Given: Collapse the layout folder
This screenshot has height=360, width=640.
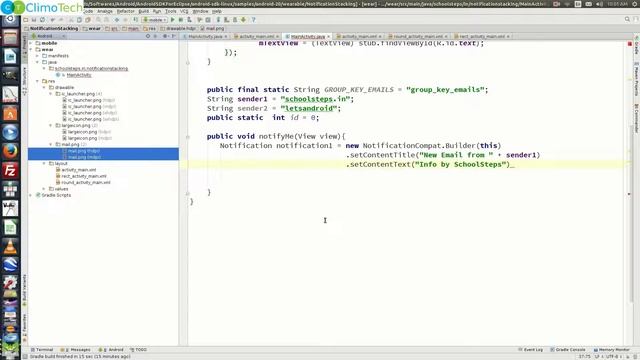Looking at the screenshot, I should click(x=44, y=163).
